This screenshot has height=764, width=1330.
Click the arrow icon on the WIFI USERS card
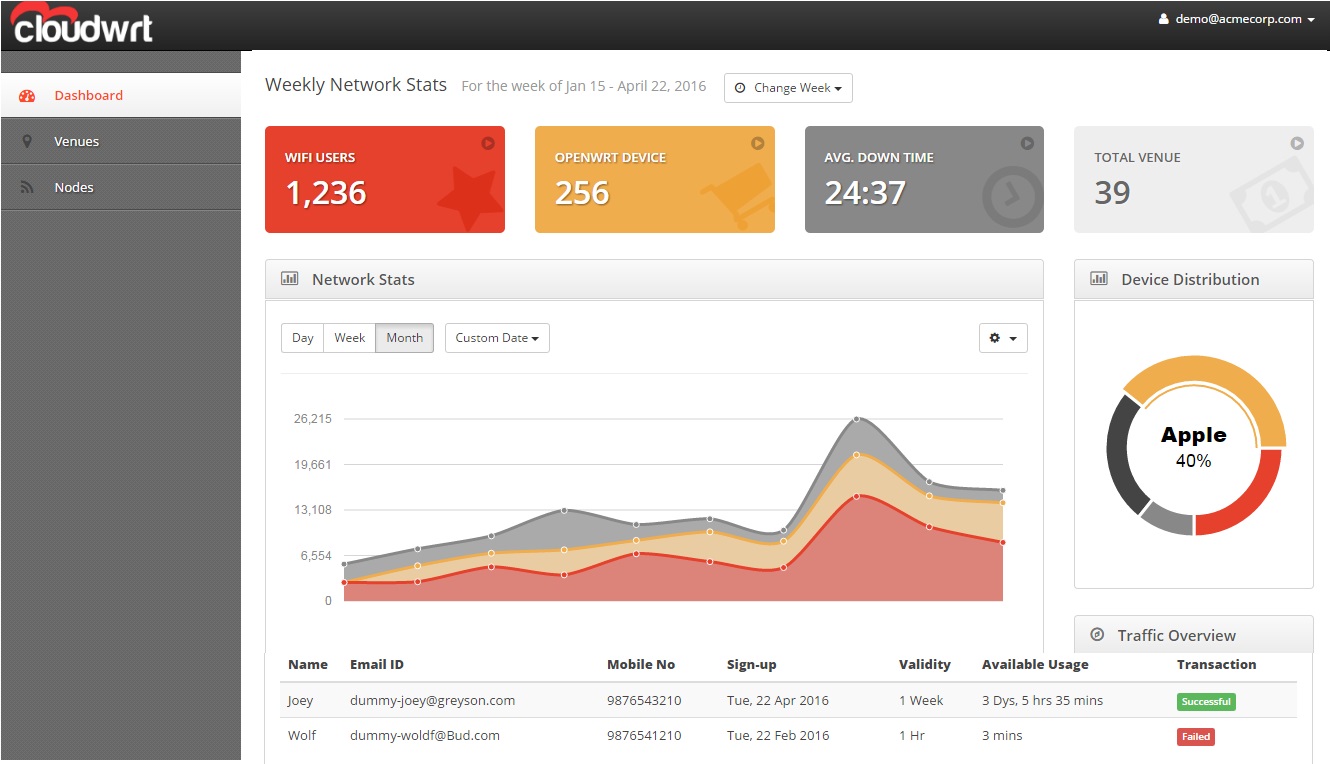coord(487,143)
